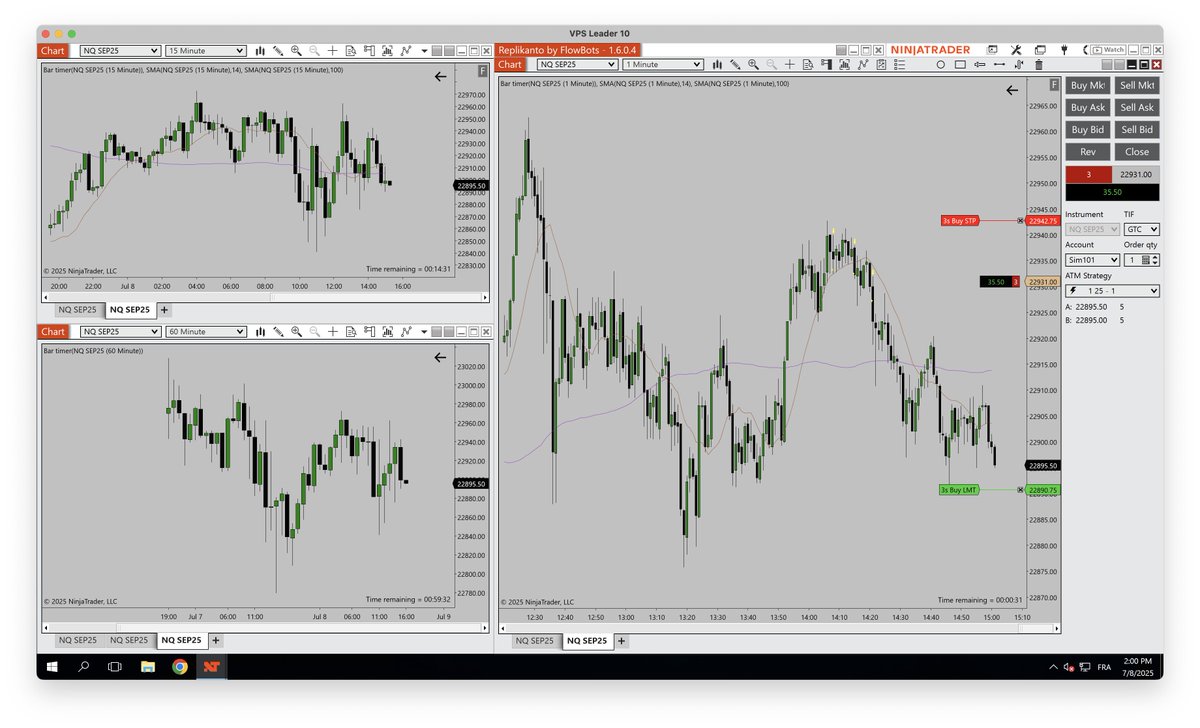Toggle F fixed-scale button in 1 Minute chart
Image resolution: width=1200 pixels, height=728 pixels.
click(1054, 85)
